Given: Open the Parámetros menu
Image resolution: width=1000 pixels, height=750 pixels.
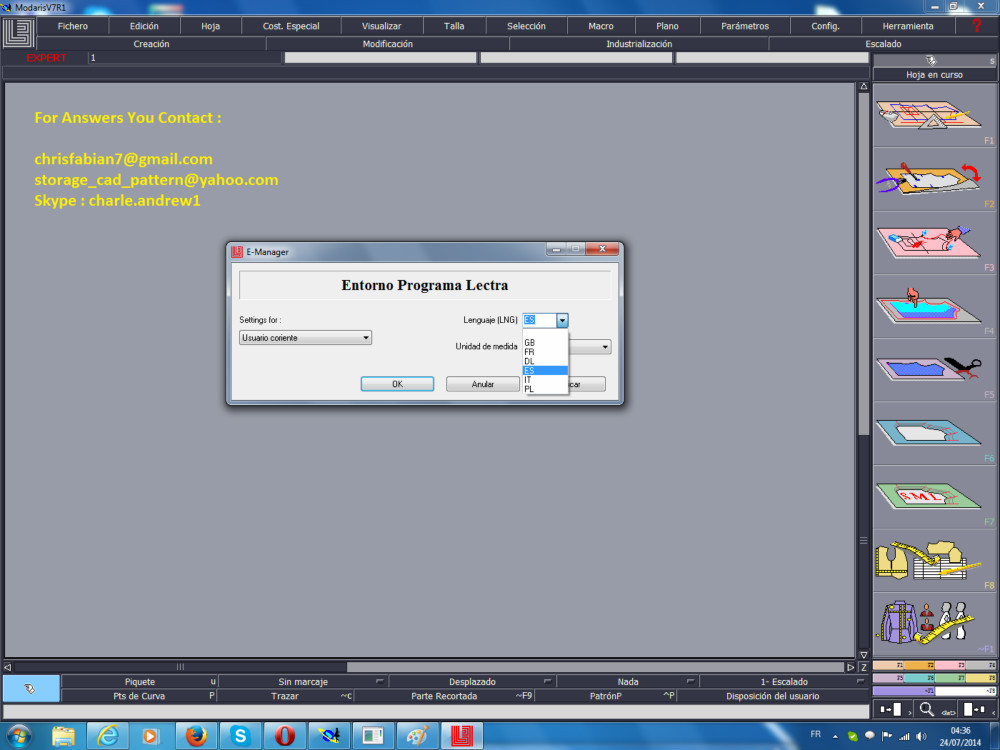Looking at the screenshot, I should tap(745, 26).
